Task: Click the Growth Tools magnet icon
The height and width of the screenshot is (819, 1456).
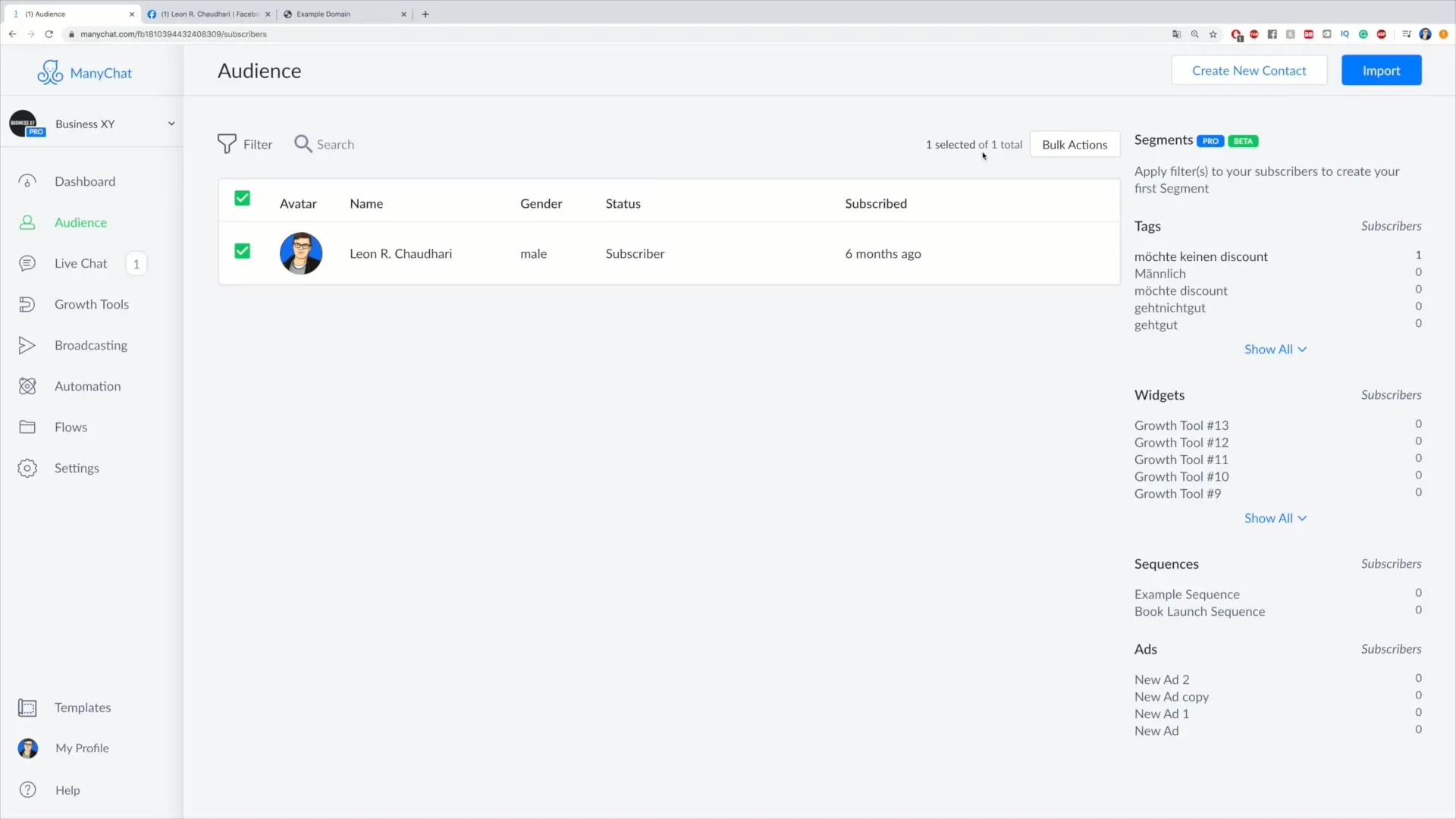Action: (x=27, y=304)
